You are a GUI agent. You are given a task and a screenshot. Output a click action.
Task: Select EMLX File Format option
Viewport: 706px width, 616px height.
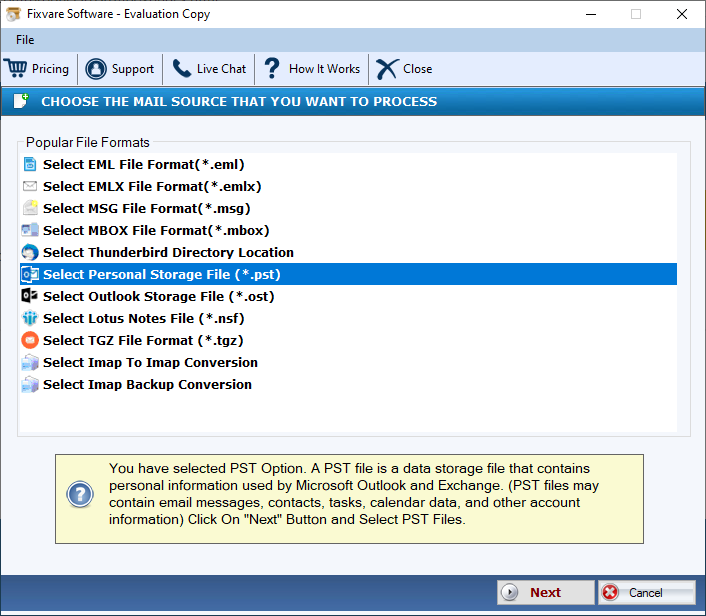click(x=152, y=187)
